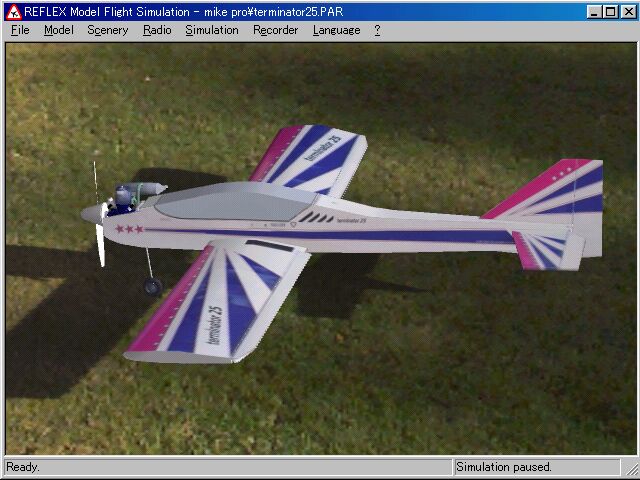Click the window title 'REFLEX Model Flight Simulation'
This screenshot has width=640, height=480.
(107, 12)
